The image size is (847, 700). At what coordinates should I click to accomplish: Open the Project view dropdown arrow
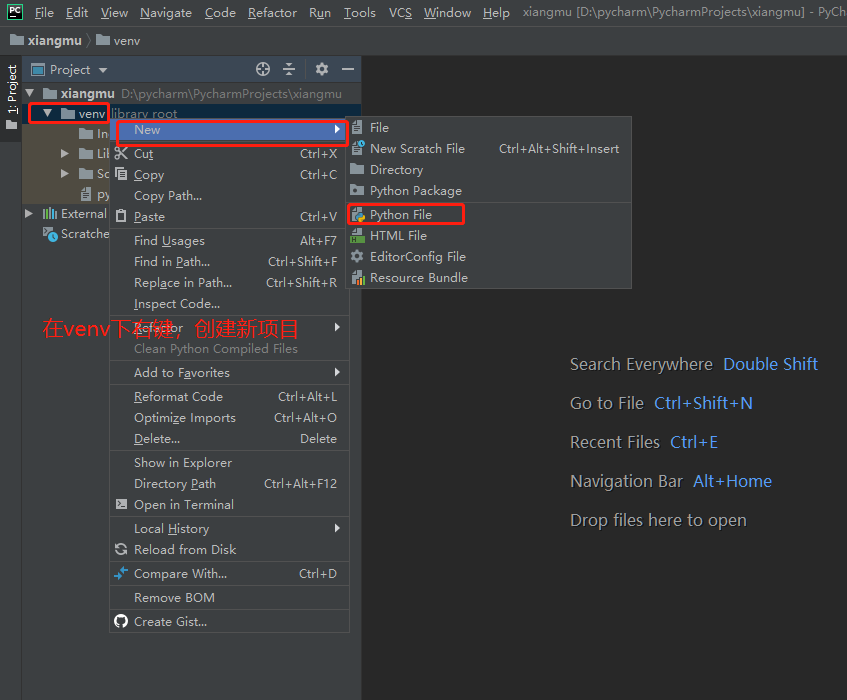click(x=103, y=70)
